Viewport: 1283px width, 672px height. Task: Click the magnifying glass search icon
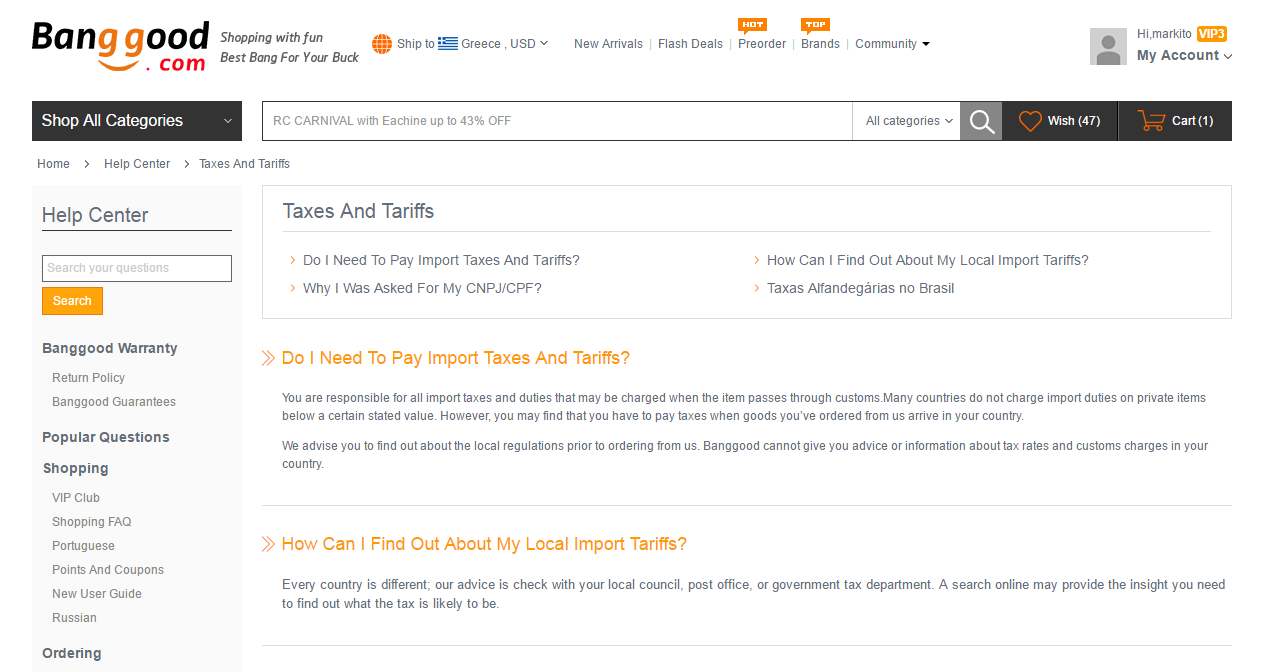click(981, 121)
